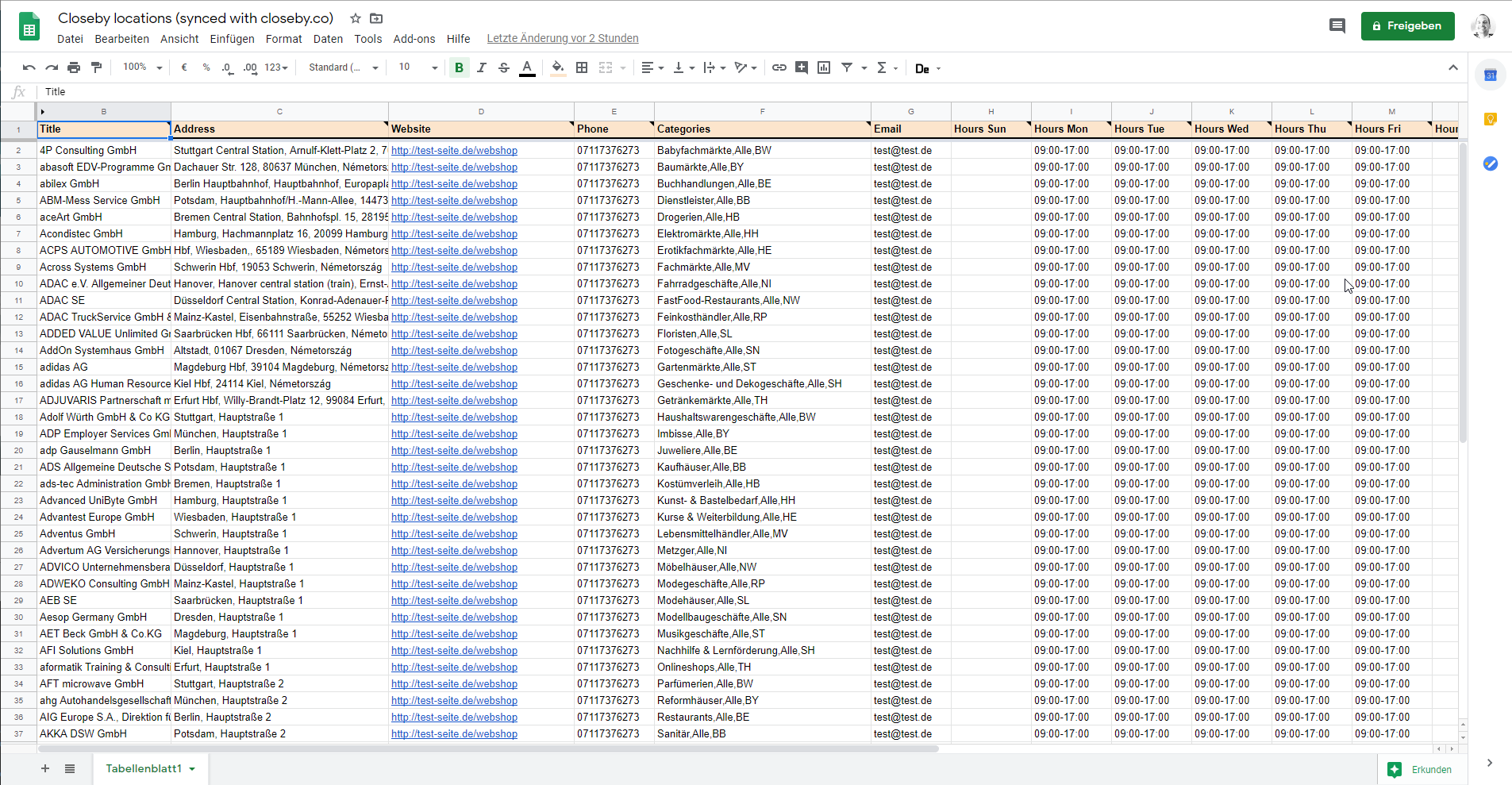The height and width of the screenshot is (785, 1512).
Task: Move the document to a folder
Action: tap(376, 18)
